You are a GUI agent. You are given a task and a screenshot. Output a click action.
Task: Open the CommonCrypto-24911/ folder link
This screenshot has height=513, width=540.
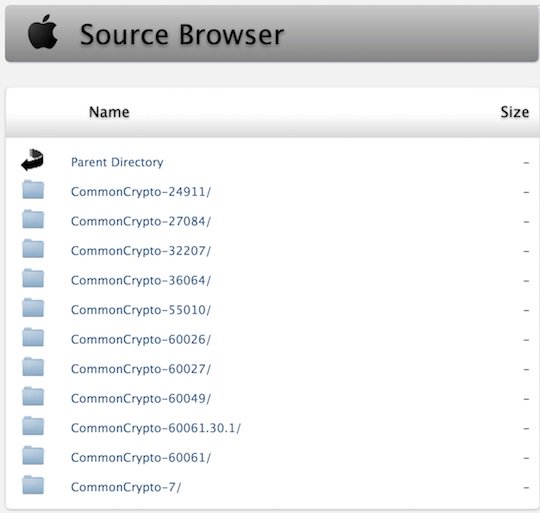pos(141,192)
